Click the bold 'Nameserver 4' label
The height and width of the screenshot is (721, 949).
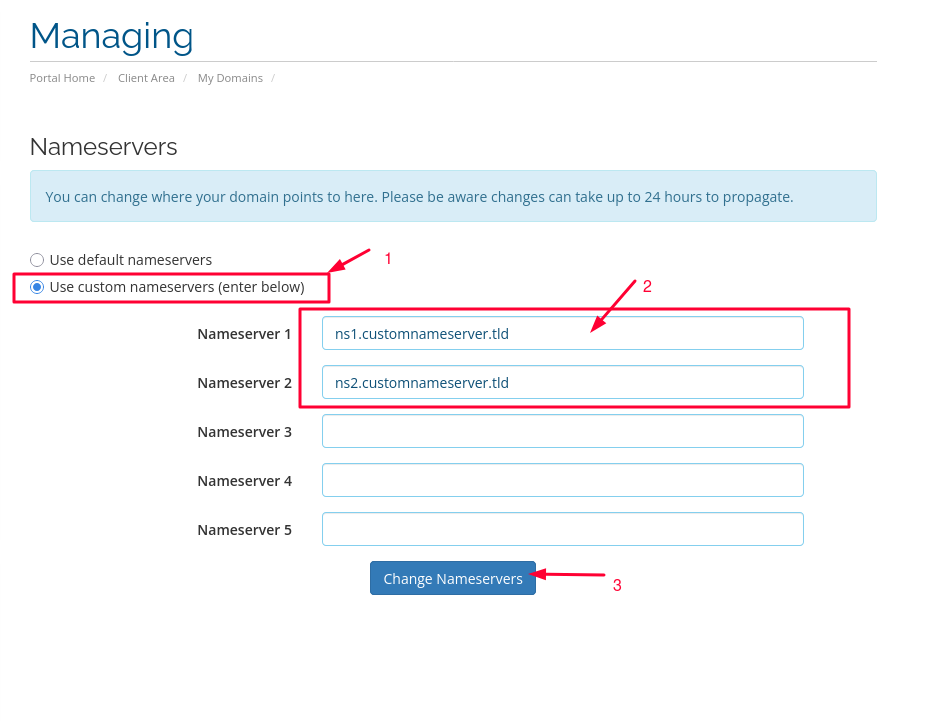[x=244, y=480]
